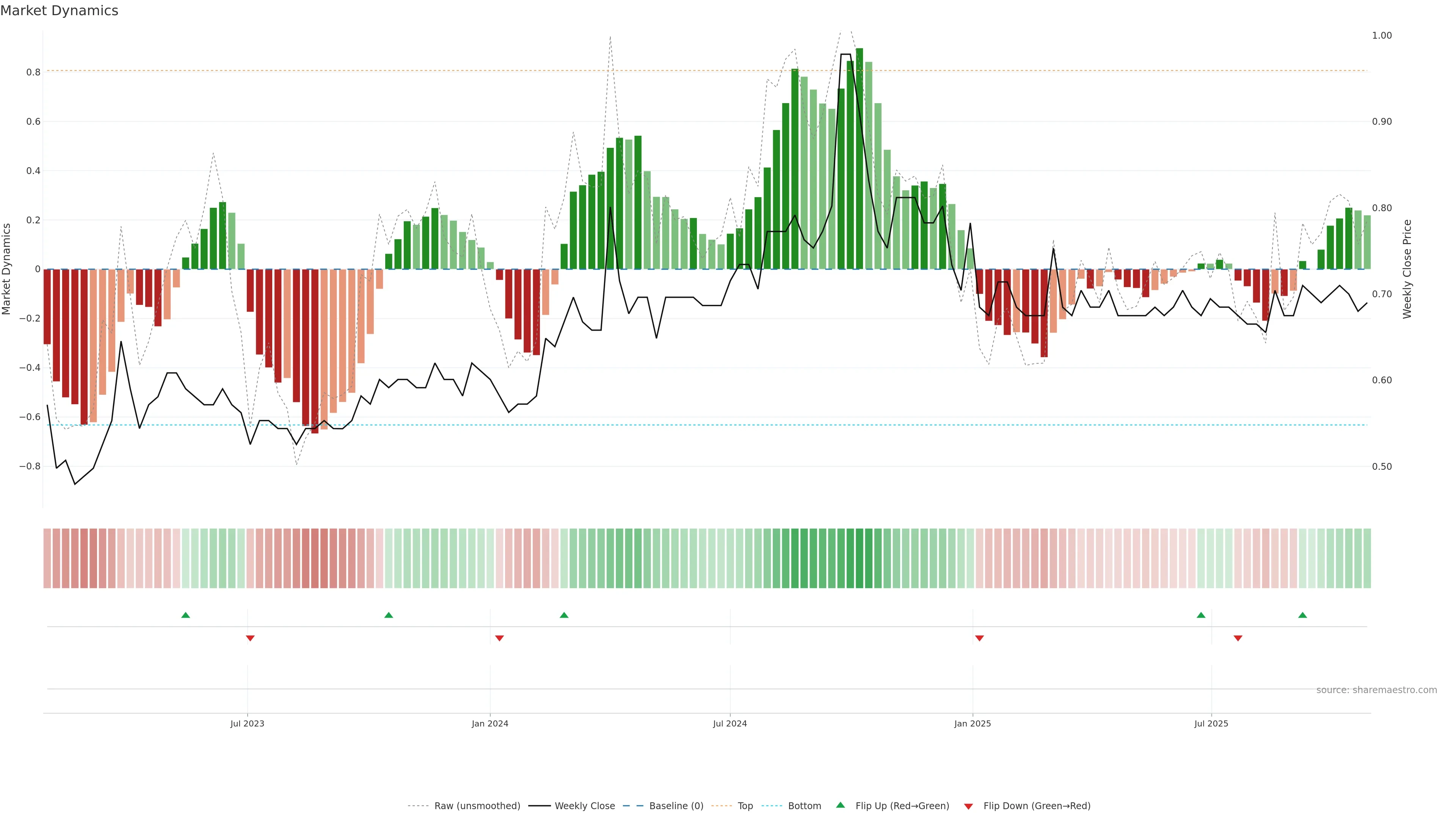
Task: Click Flip Up (Red→Green) legend item
Action: coord(902,806)
